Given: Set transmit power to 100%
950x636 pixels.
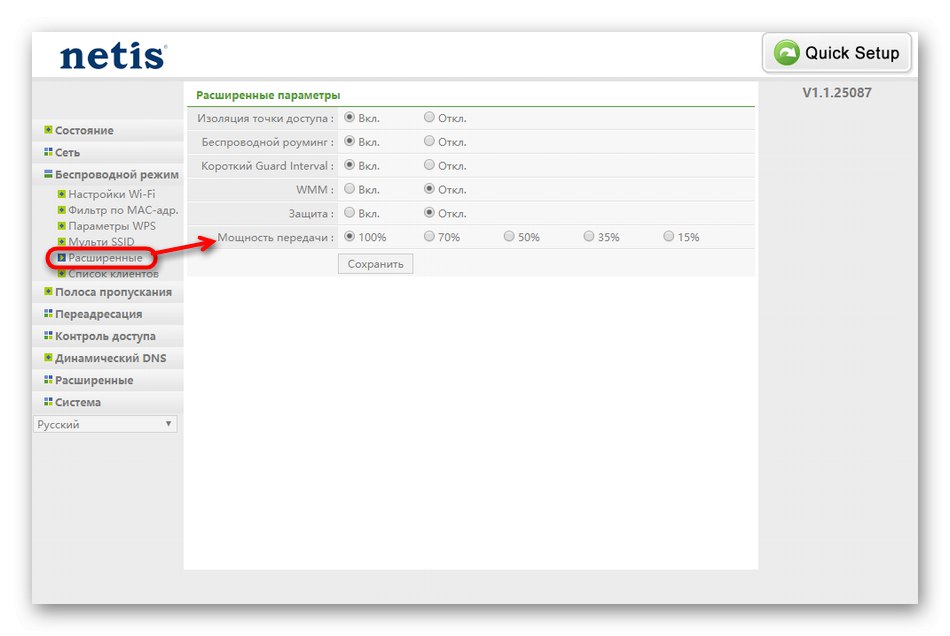Looking at the screenshot, I should pyautogui.click(x=350, y=236).
